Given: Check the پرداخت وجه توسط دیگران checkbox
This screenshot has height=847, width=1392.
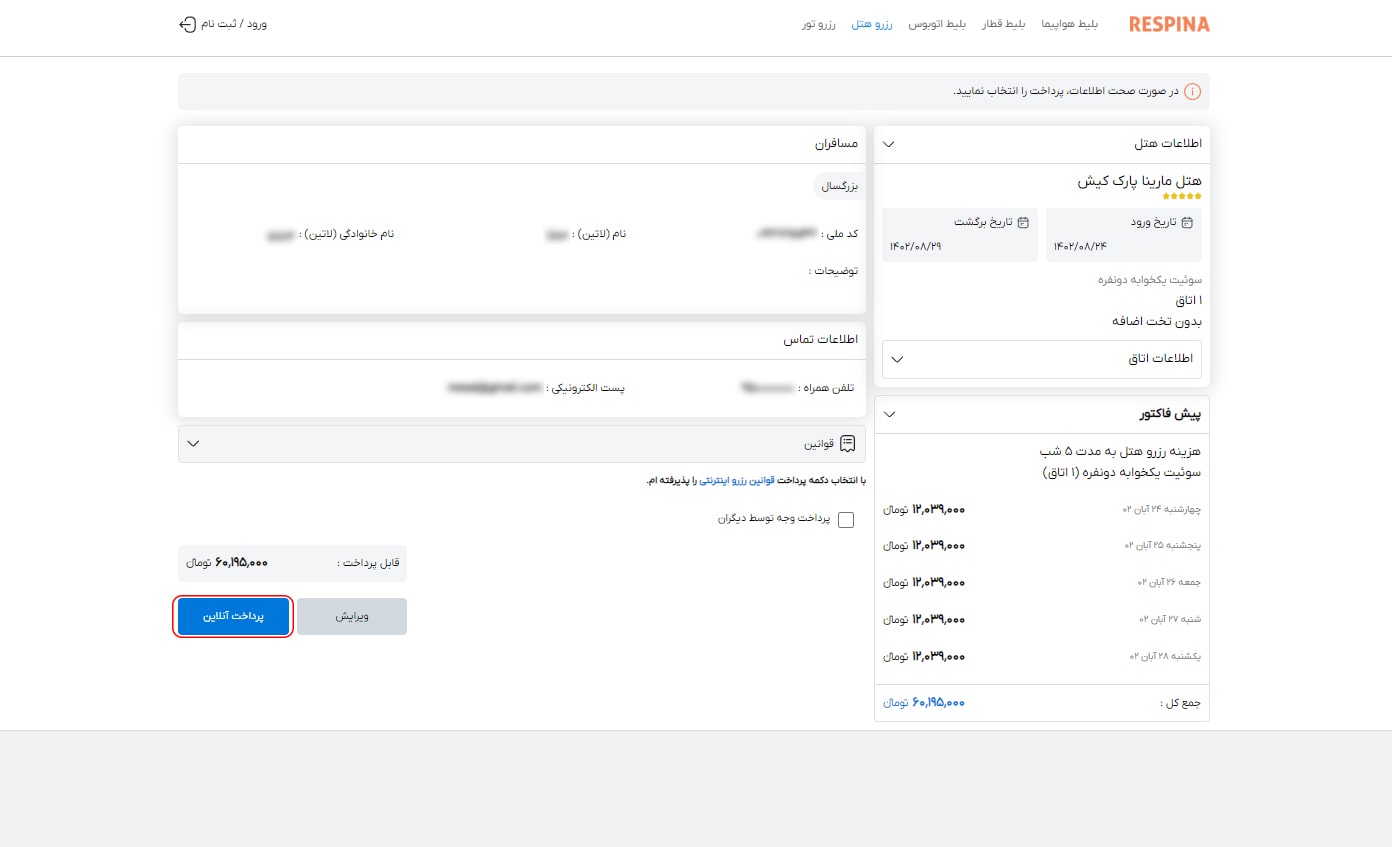Looking at the screenshot, I should [x=846, y=520].
